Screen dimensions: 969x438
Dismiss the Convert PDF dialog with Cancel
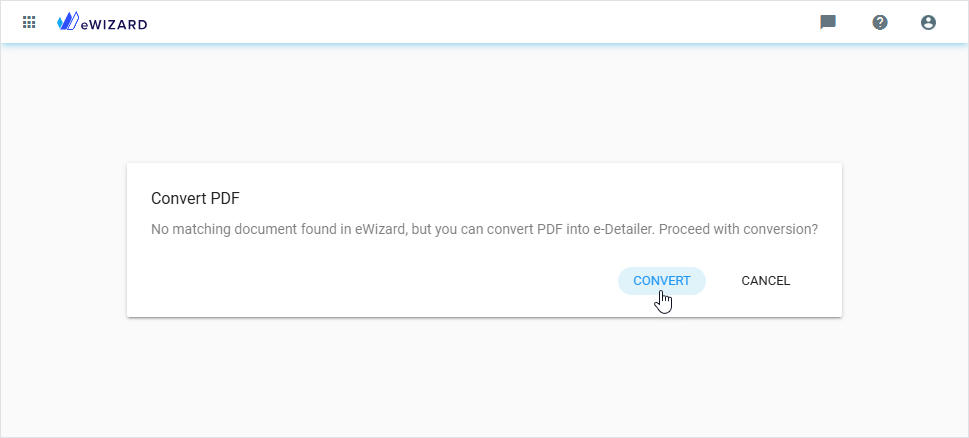tap(766, 281)
